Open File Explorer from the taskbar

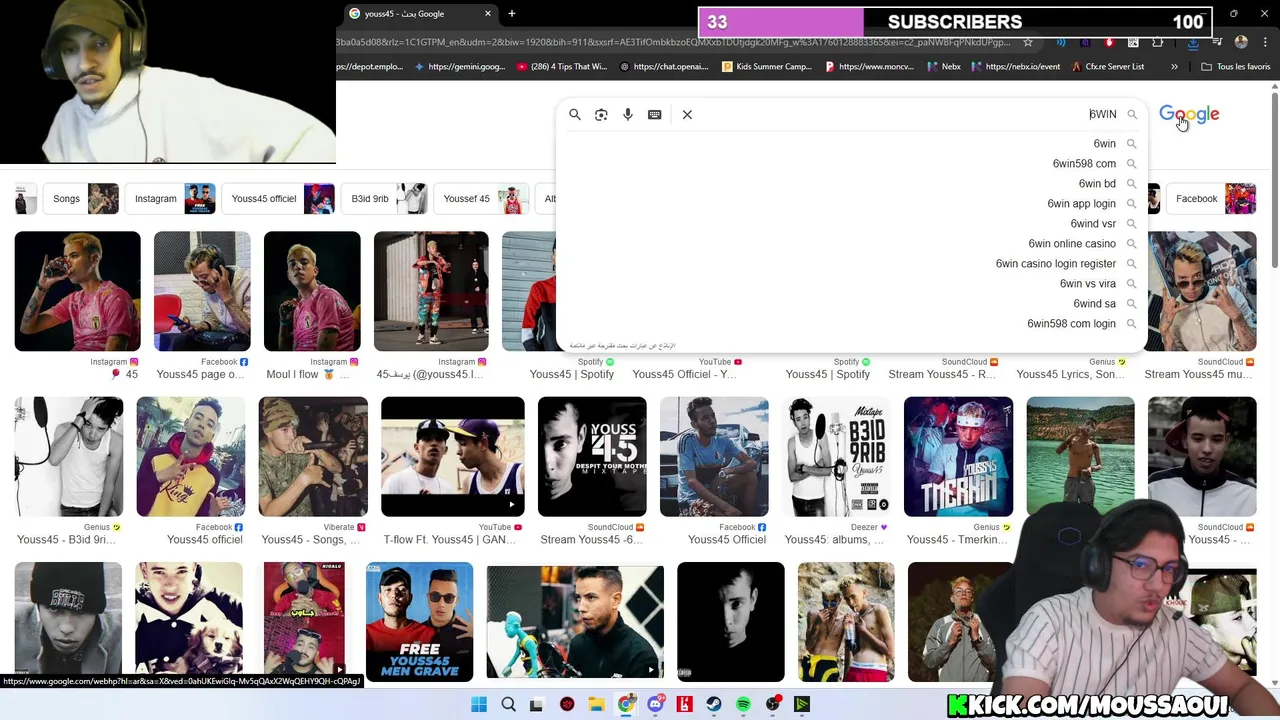coord(596,705)
